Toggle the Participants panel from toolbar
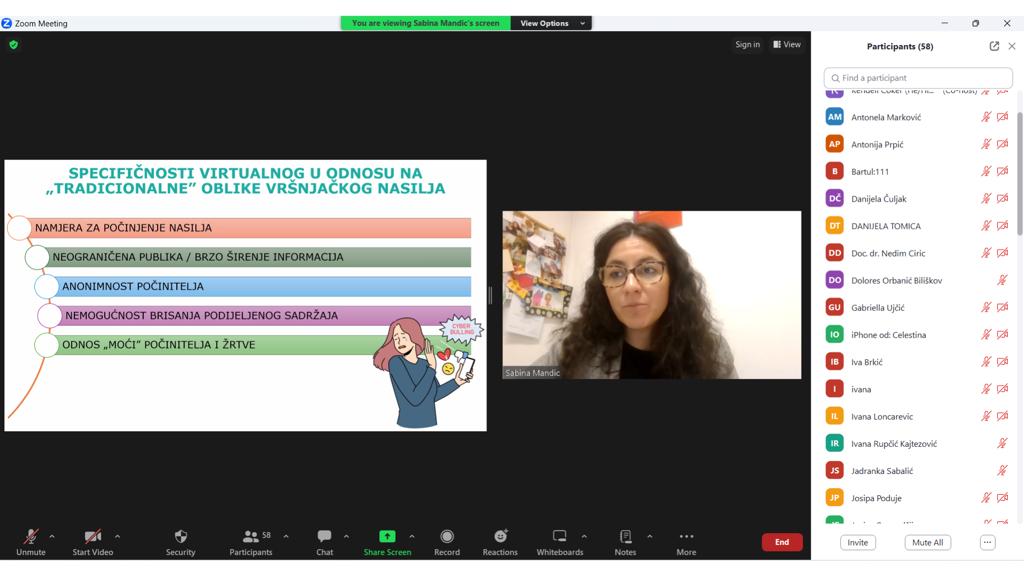1024x576 pixels. pyautogui.click(x=251, y=537)
